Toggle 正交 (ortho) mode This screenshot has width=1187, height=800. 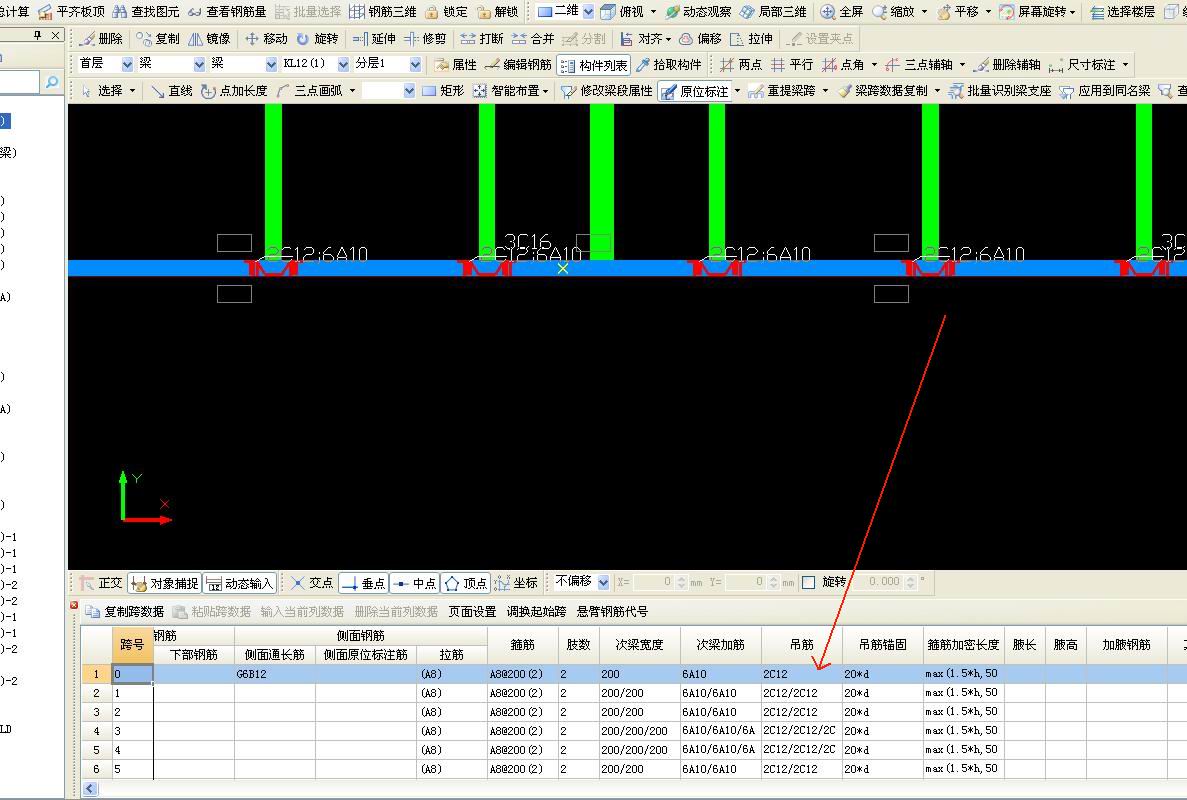(101, 583)
